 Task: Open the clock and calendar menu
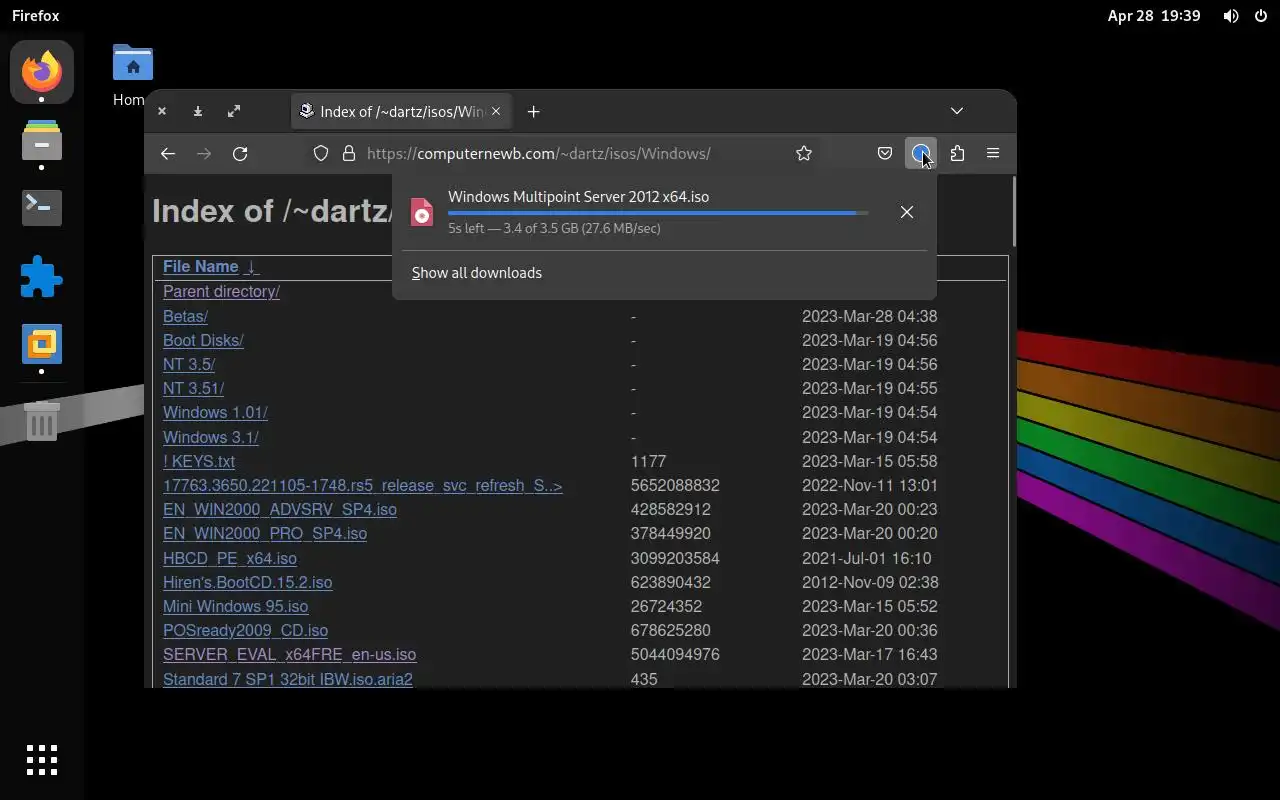click(1154, 16)
